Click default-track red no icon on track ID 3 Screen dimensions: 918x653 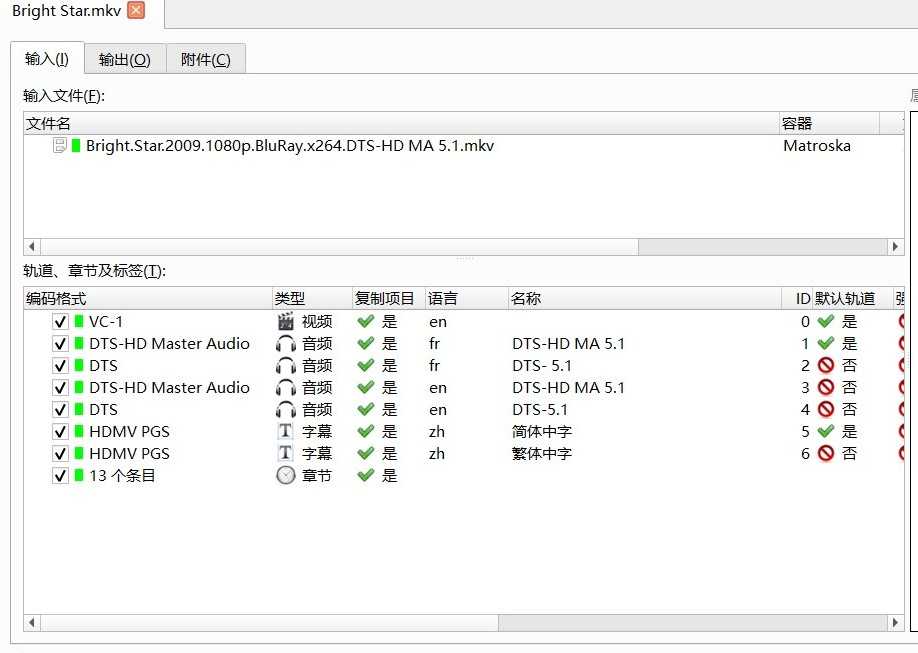826,388
